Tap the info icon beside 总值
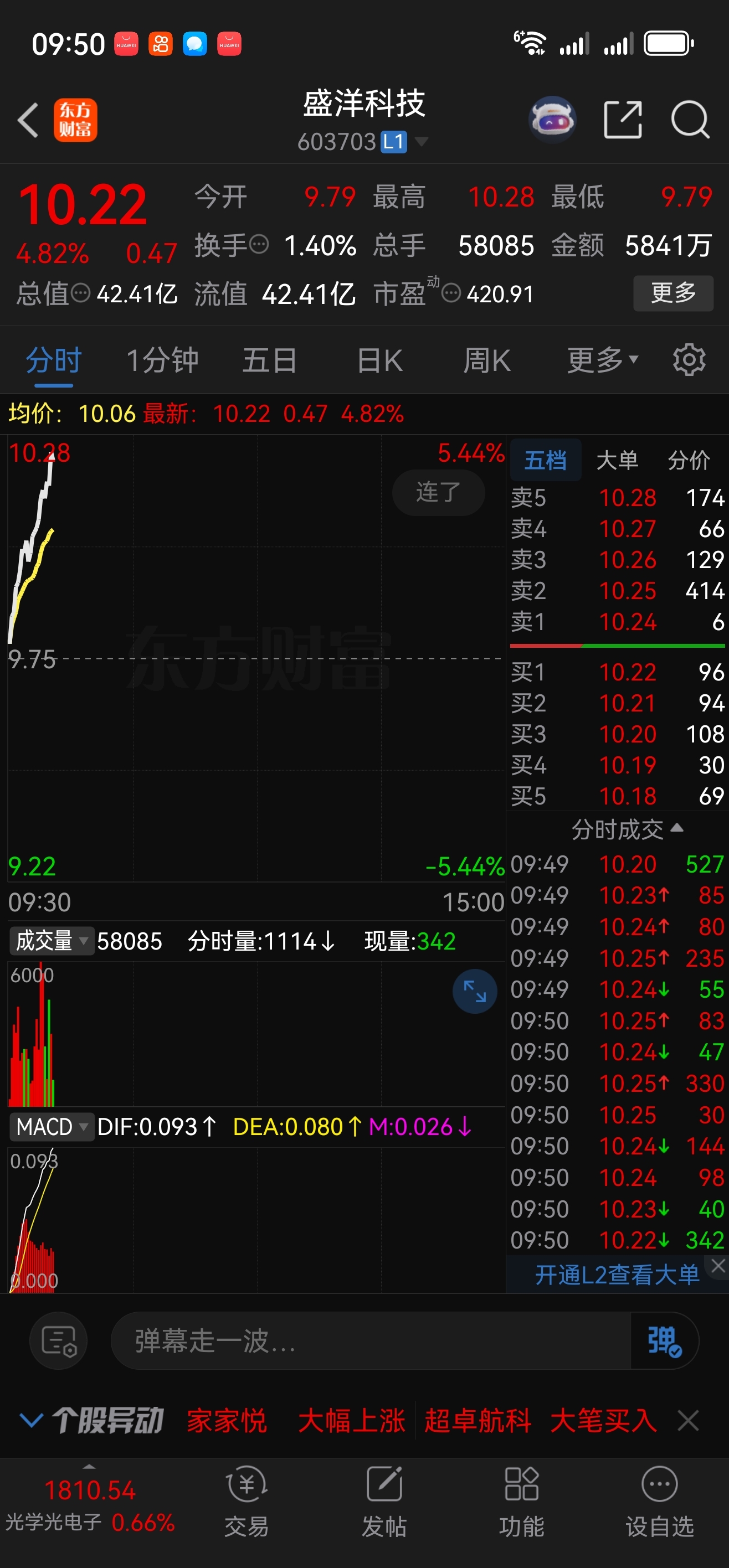729x1568 pixels. [x=80, y=293]
